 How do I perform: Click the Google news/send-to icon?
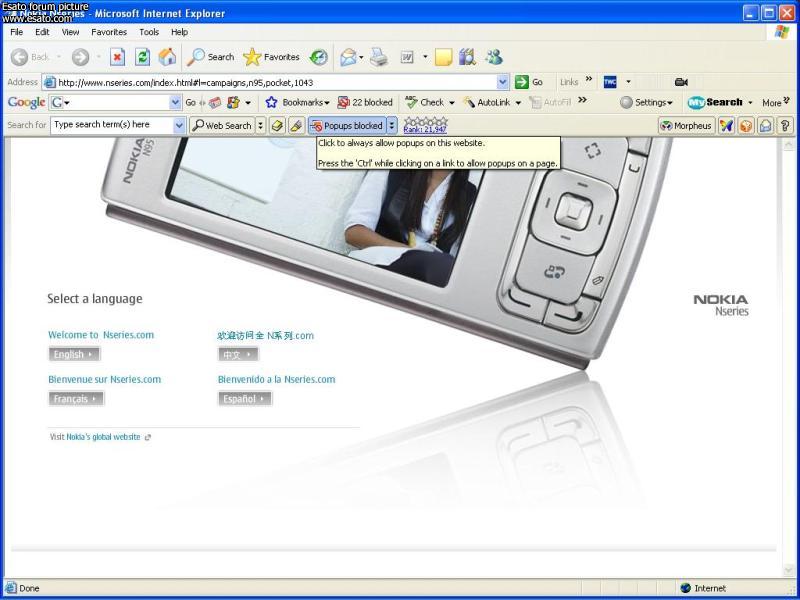pos(215,103)
